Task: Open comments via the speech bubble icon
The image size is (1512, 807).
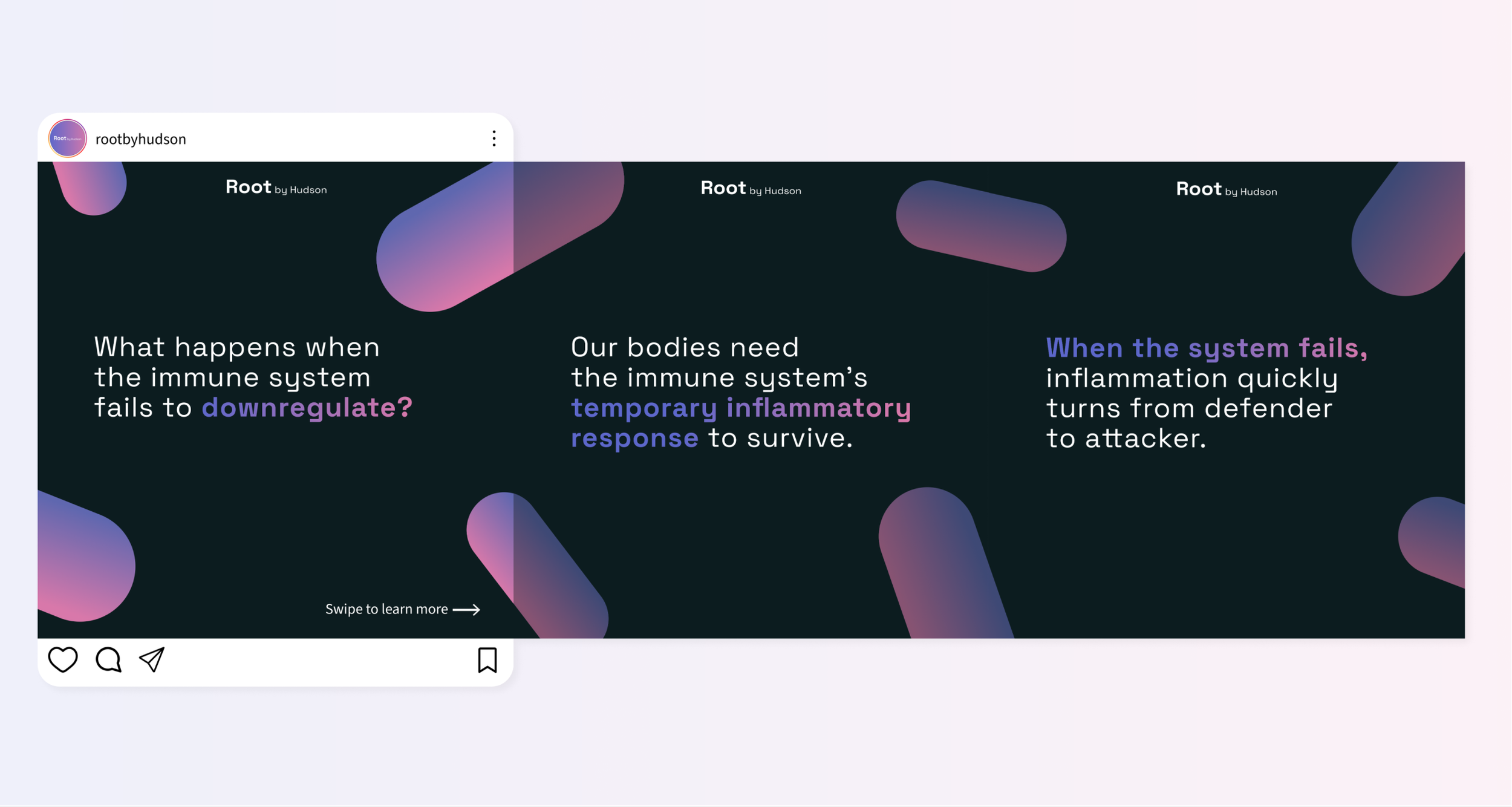Action: (109, 660)
